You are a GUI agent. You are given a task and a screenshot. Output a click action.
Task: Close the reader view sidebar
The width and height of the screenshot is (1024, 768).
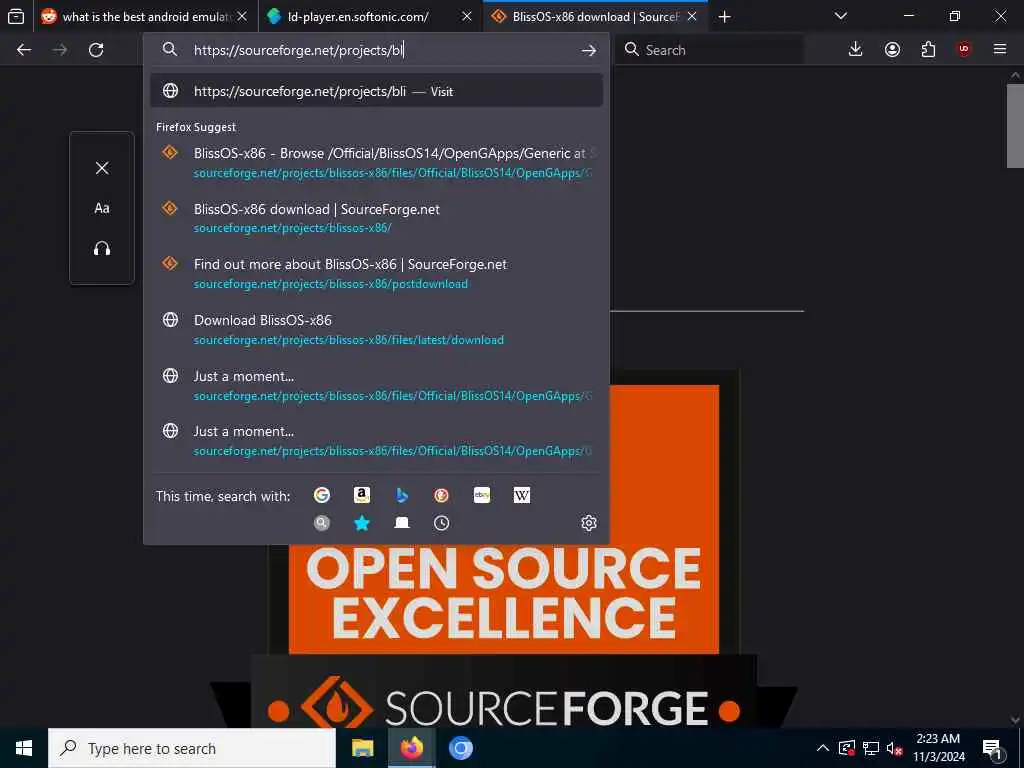[x=102, y=168]
